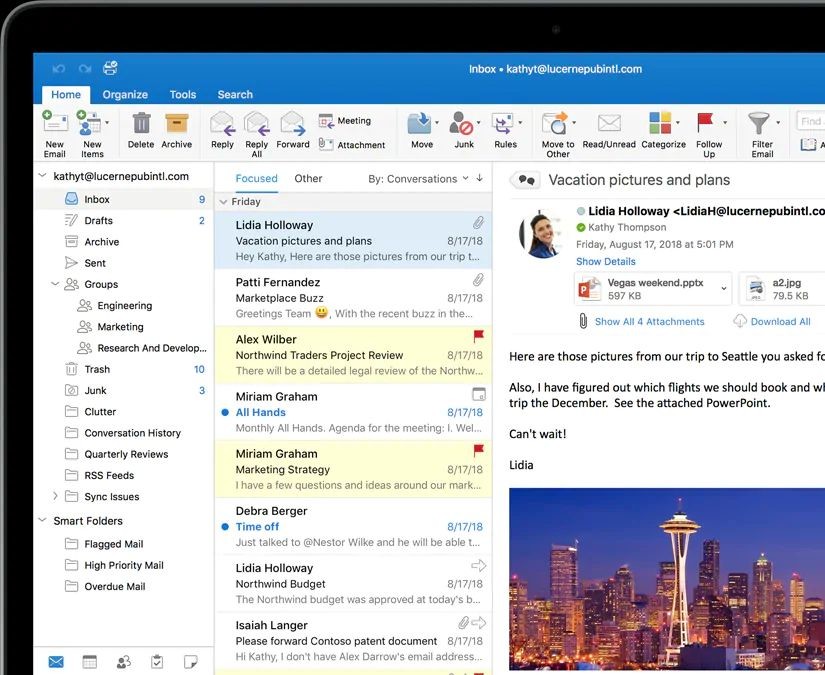825x675 pixels.
Task: Click the Download All link
Action: 780,321
